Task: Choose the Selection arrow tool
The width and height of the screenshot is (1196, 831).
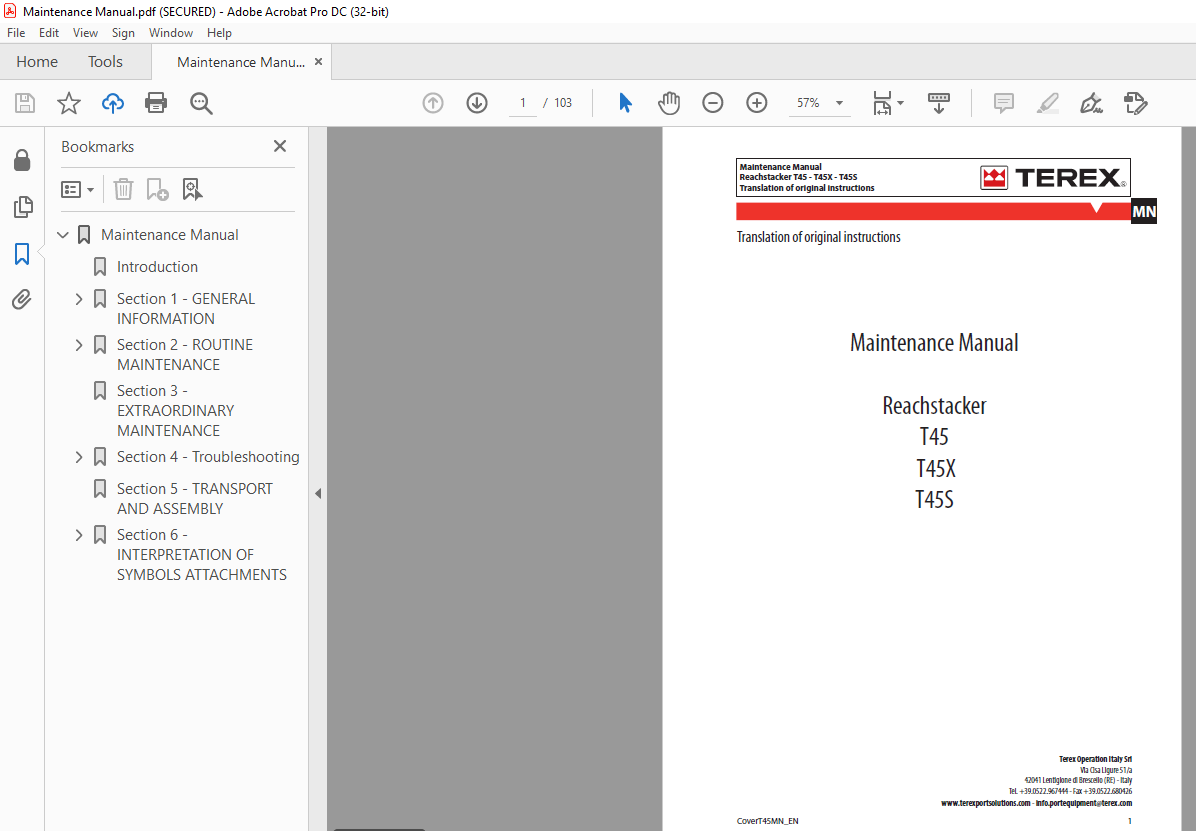Action: 625,103
